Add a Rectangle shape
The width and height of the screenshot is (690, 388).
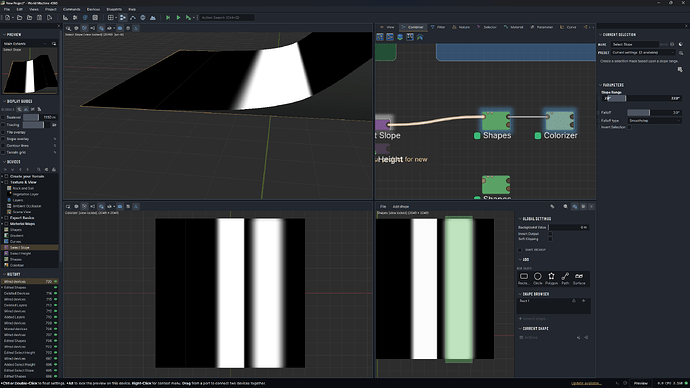(524, 278)
